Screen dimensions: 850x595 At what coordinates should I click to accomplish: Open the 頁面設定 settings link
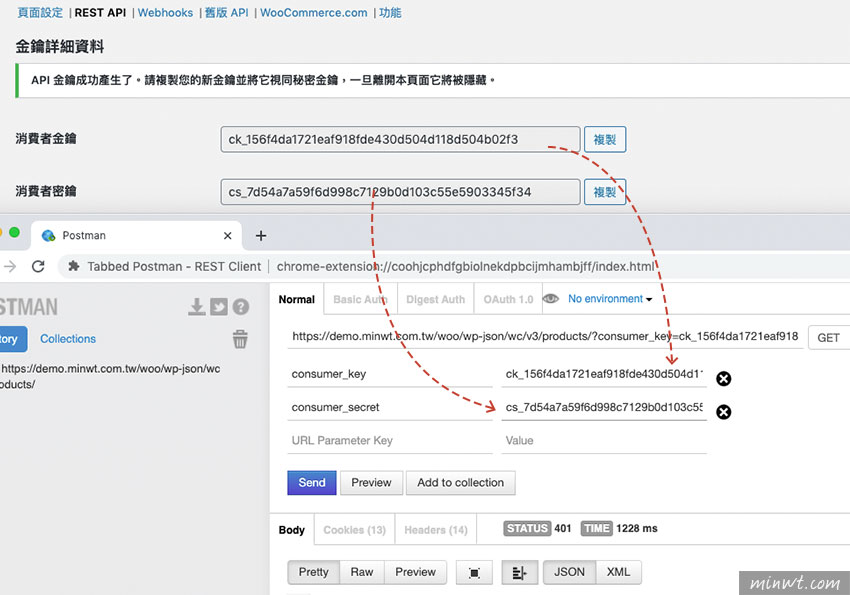[40, 12]
